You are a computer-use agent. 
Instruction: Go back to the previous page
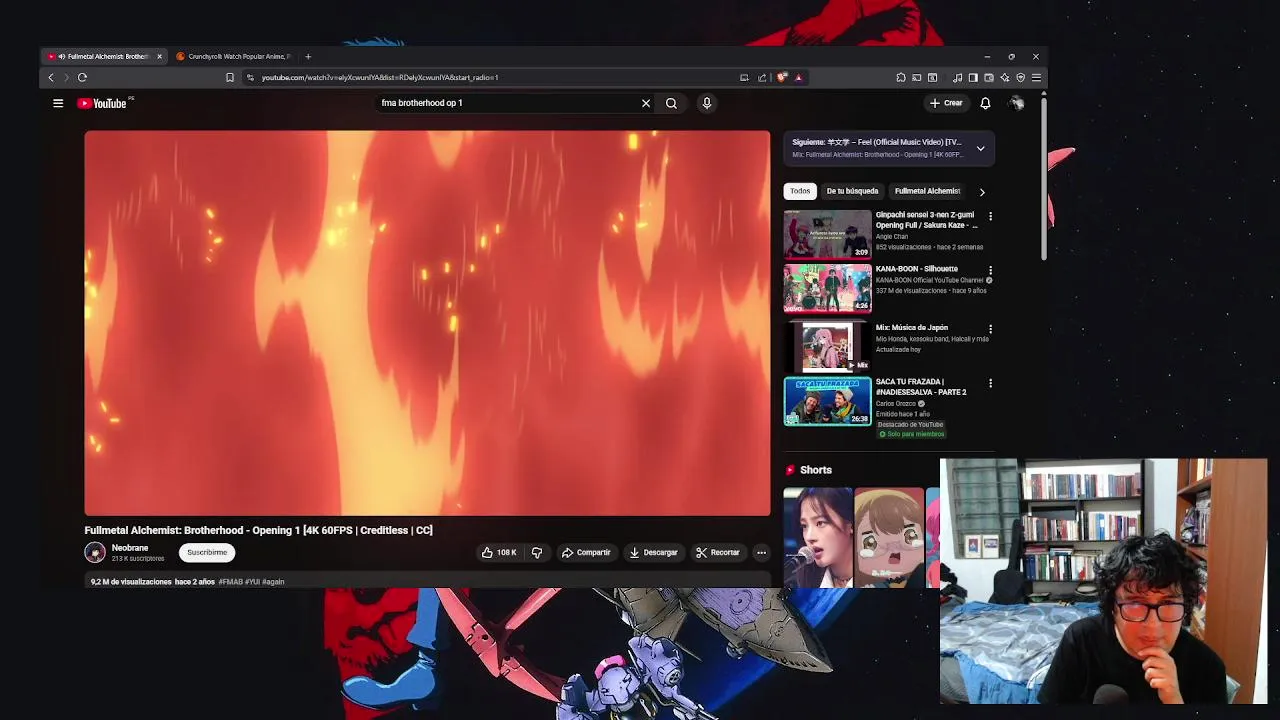click(x=51, y=77)
